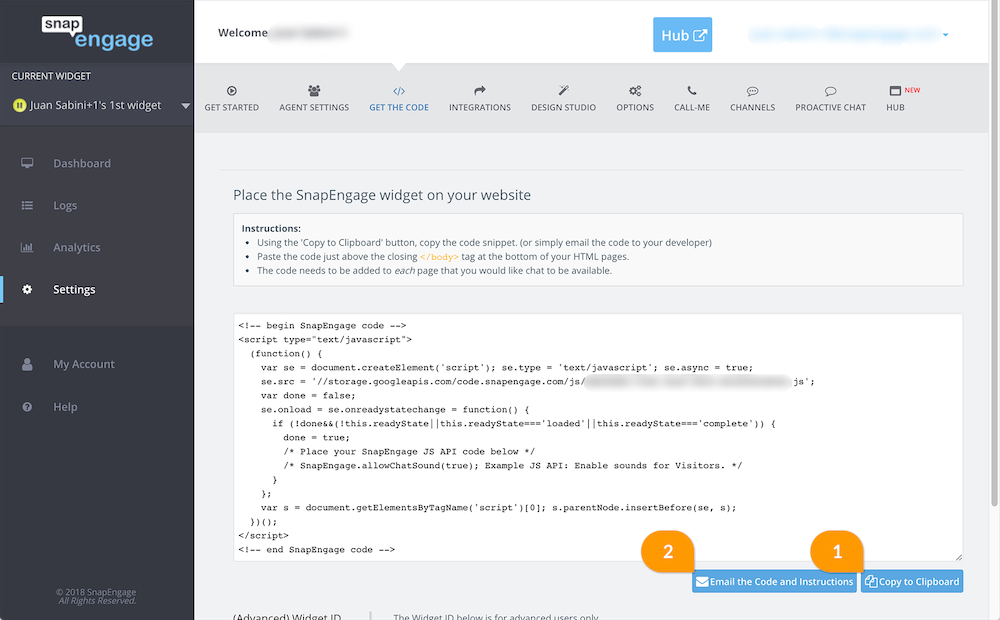Image resolution: width=1000 pixels, height=620 pixels.
Task: Click the Integrations share arrow icon
Action: click(480, 91)
